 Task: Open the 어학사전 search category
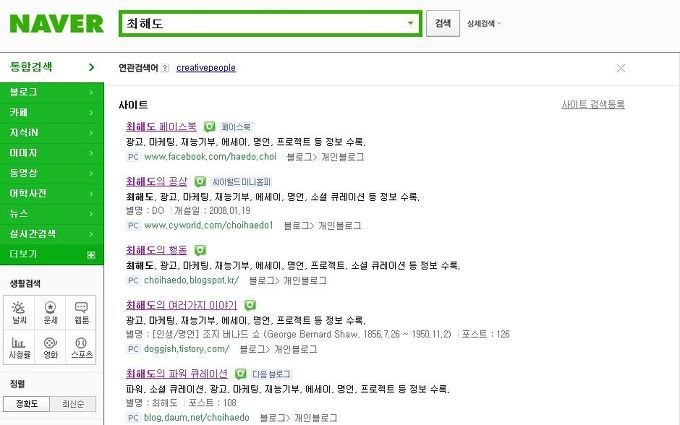tap(52, 193)
